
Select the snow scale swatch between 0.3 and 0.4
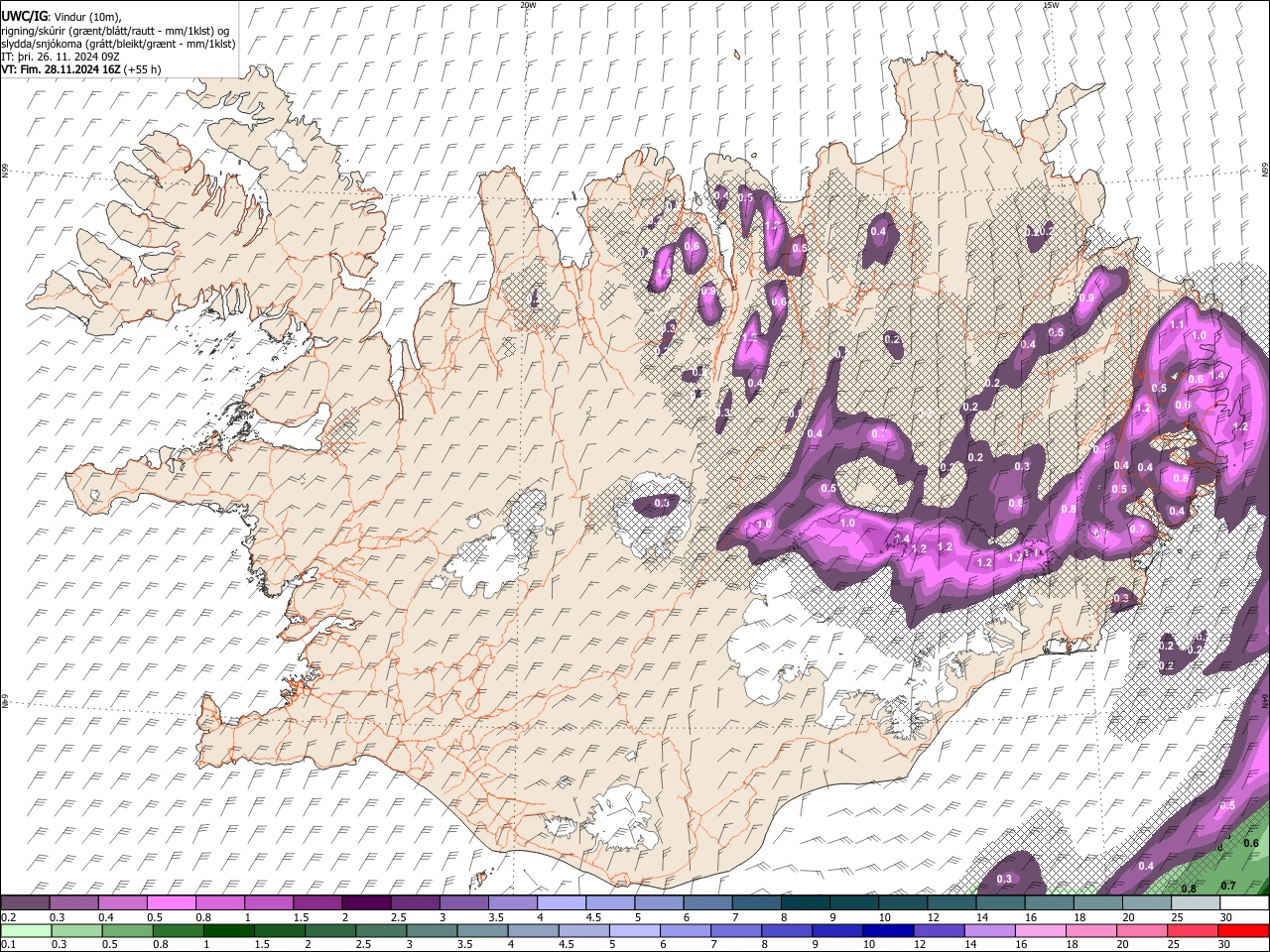tap(73, 903)
